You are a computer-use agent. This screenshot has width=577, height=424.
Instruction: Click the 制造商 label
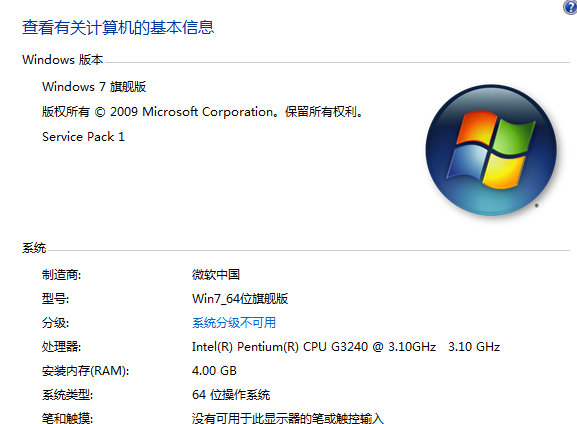tap(61, 275)
